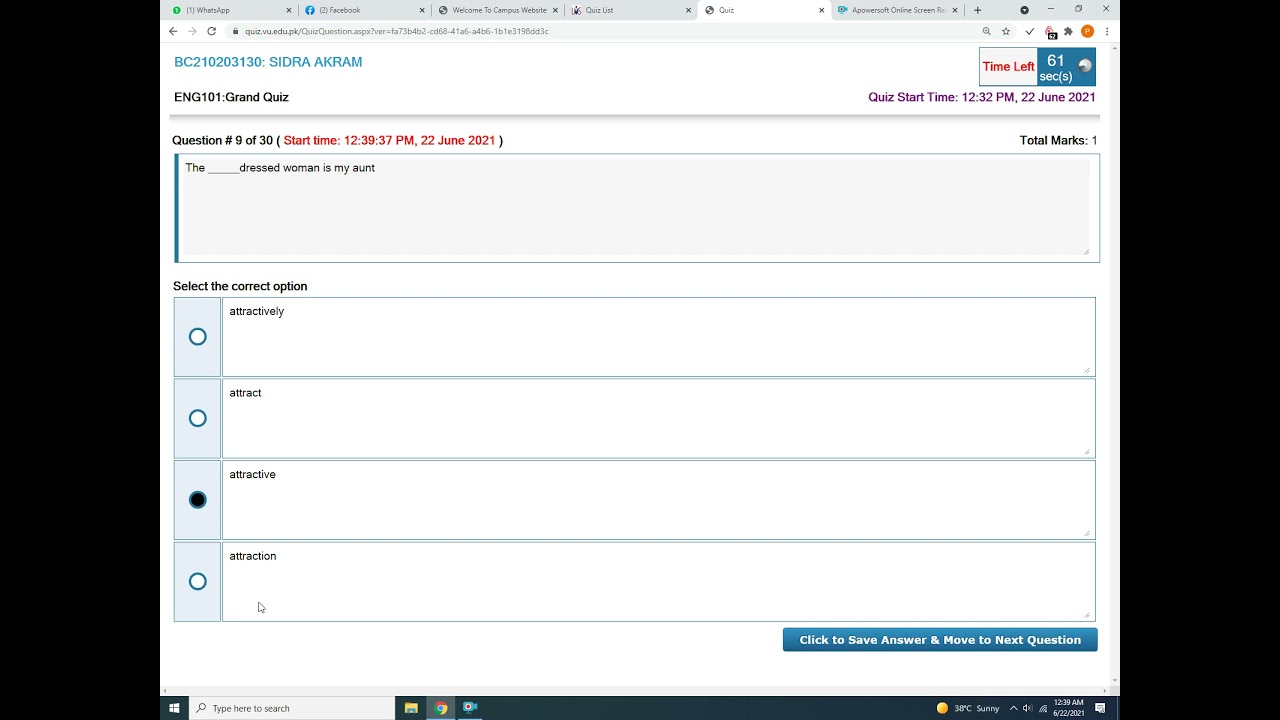Open the notification center icon
The image size is (1280, 720).
[1100, 708]
